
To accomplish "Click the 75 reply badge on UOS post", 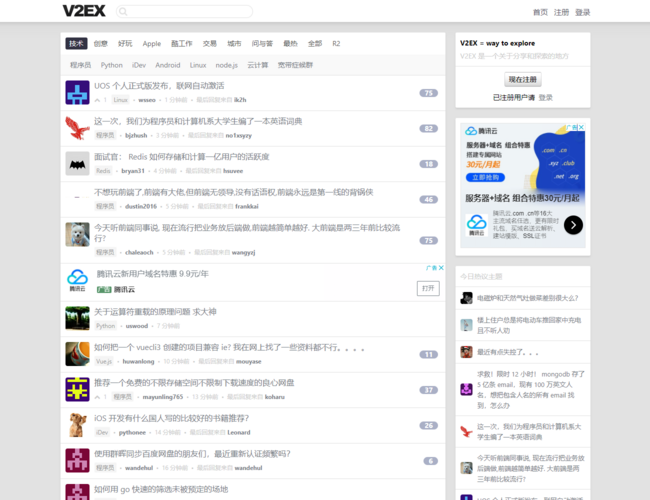I will 429,93.
